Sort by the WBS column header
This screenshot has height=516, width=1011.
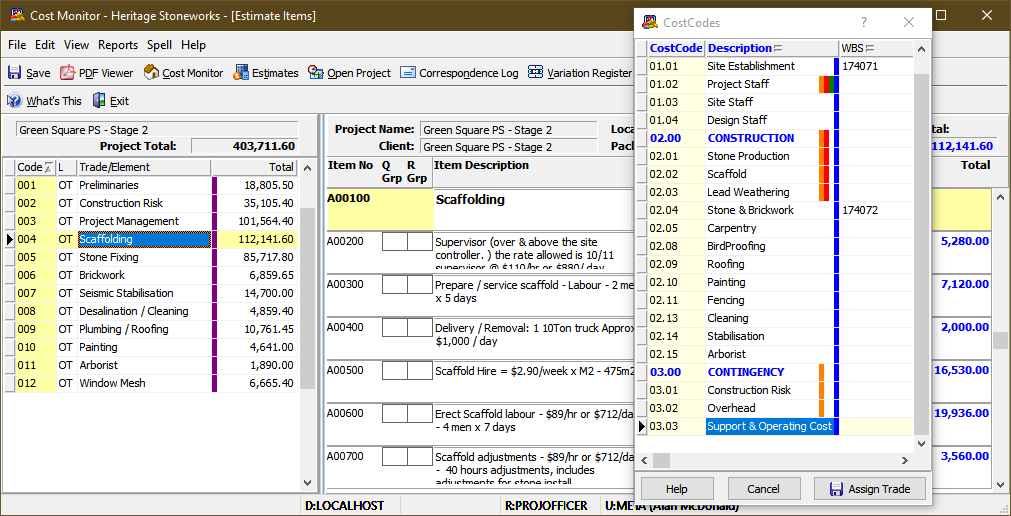click(x=876, y=48)
